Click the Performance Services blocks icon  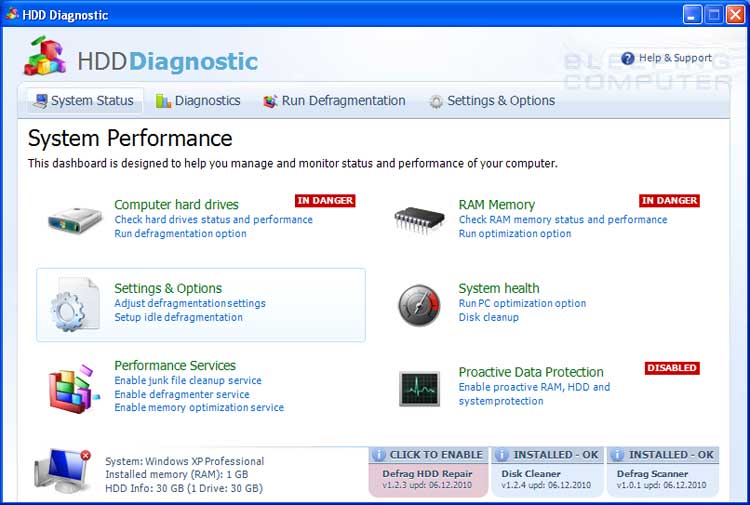point(74,389)
